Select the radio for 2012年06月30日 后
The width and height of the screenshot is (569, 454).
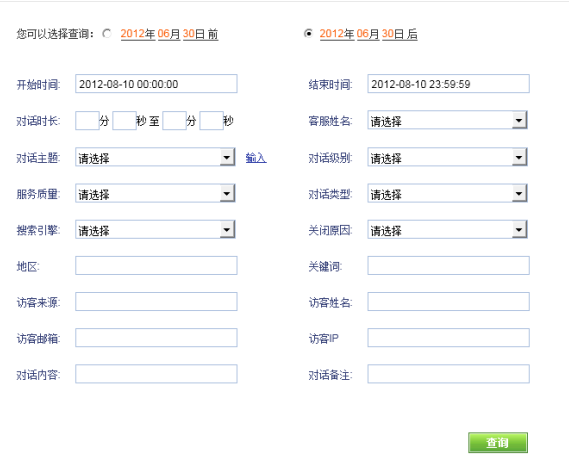[x=308, y=33]
